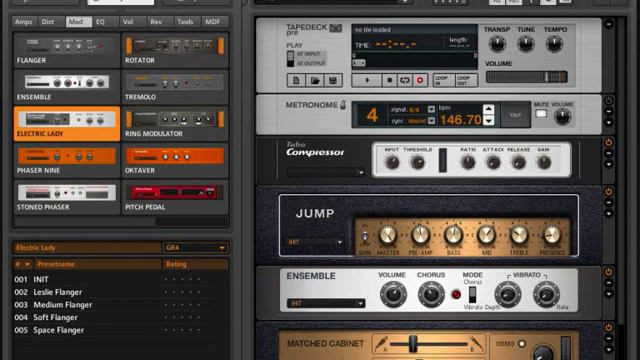Minimize the Tapedeck module
640x360 pixels.
(x=609, y=24)
